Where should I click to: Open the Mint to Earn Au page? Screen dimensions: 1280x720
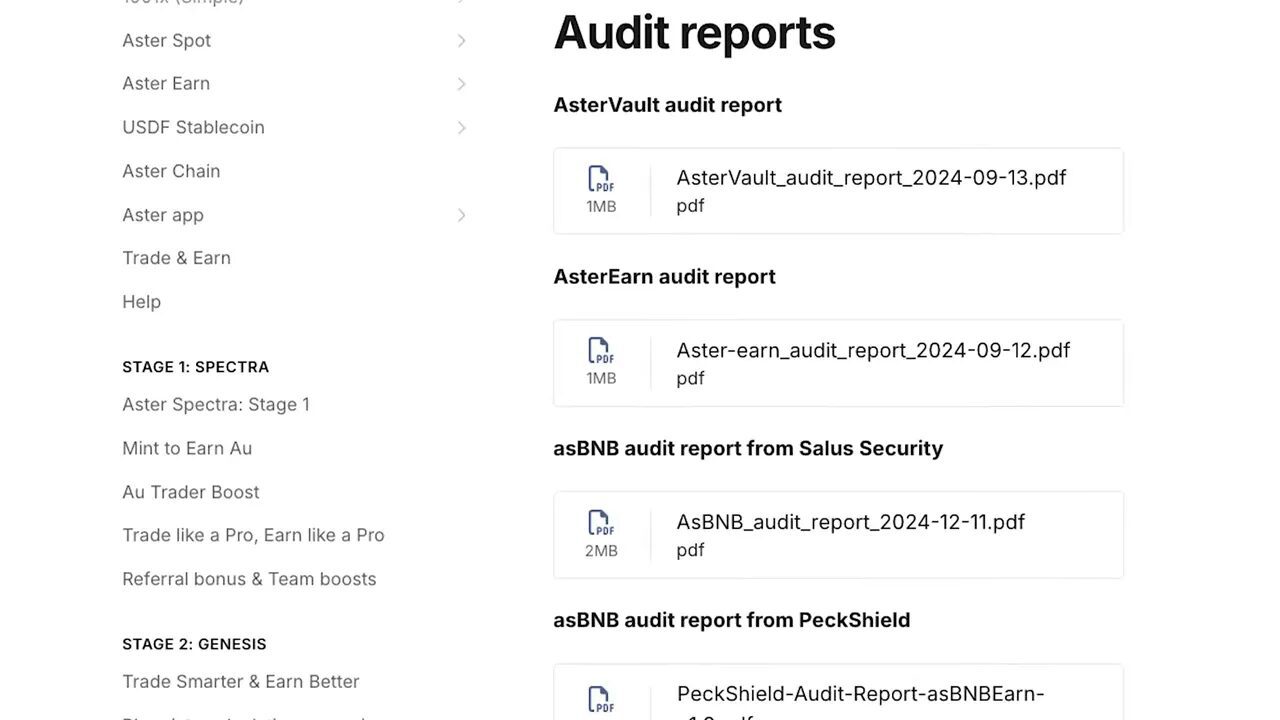[187, 448]
